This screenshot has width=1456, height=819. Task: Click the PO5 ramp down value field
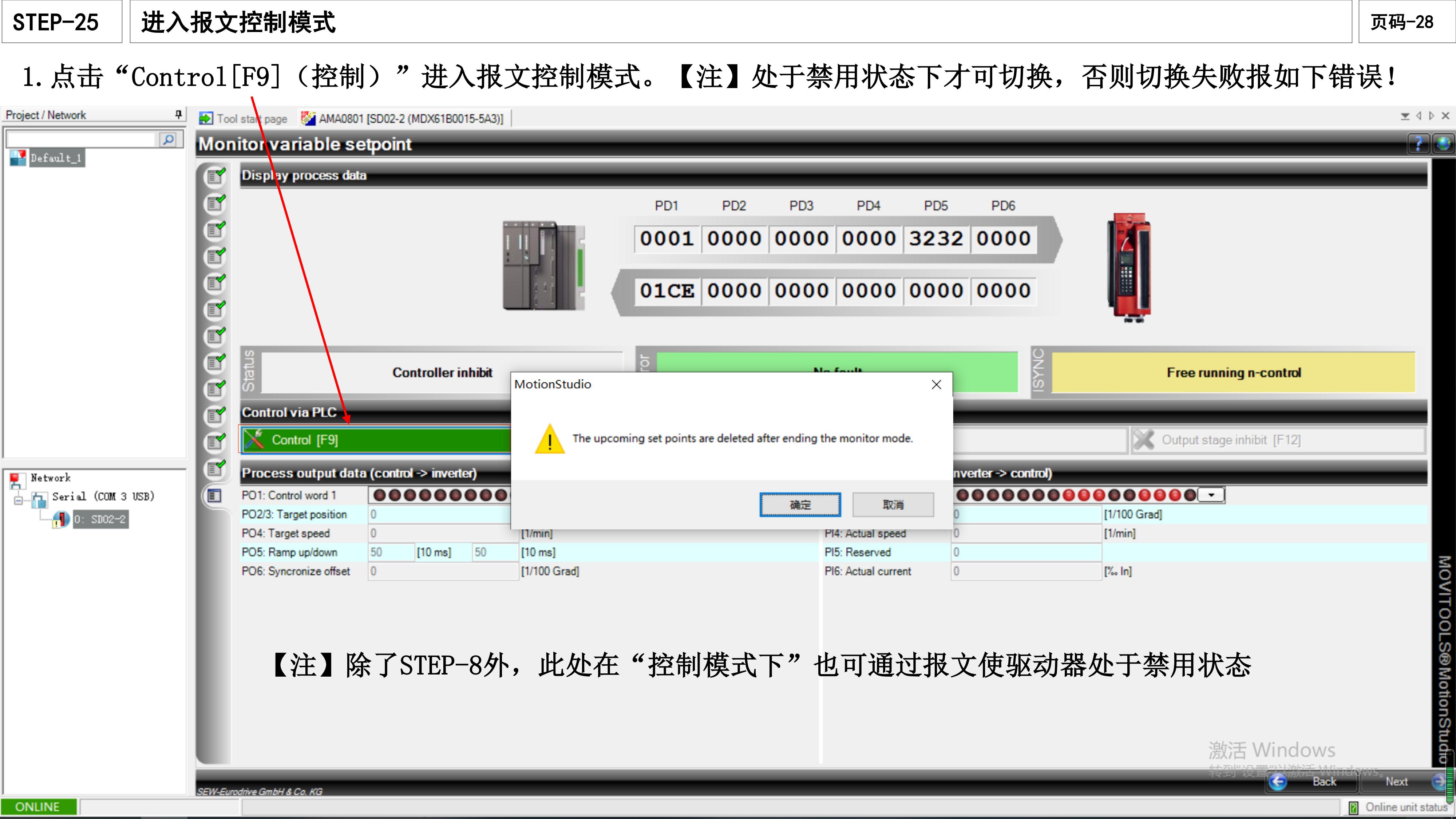point(495,552)
